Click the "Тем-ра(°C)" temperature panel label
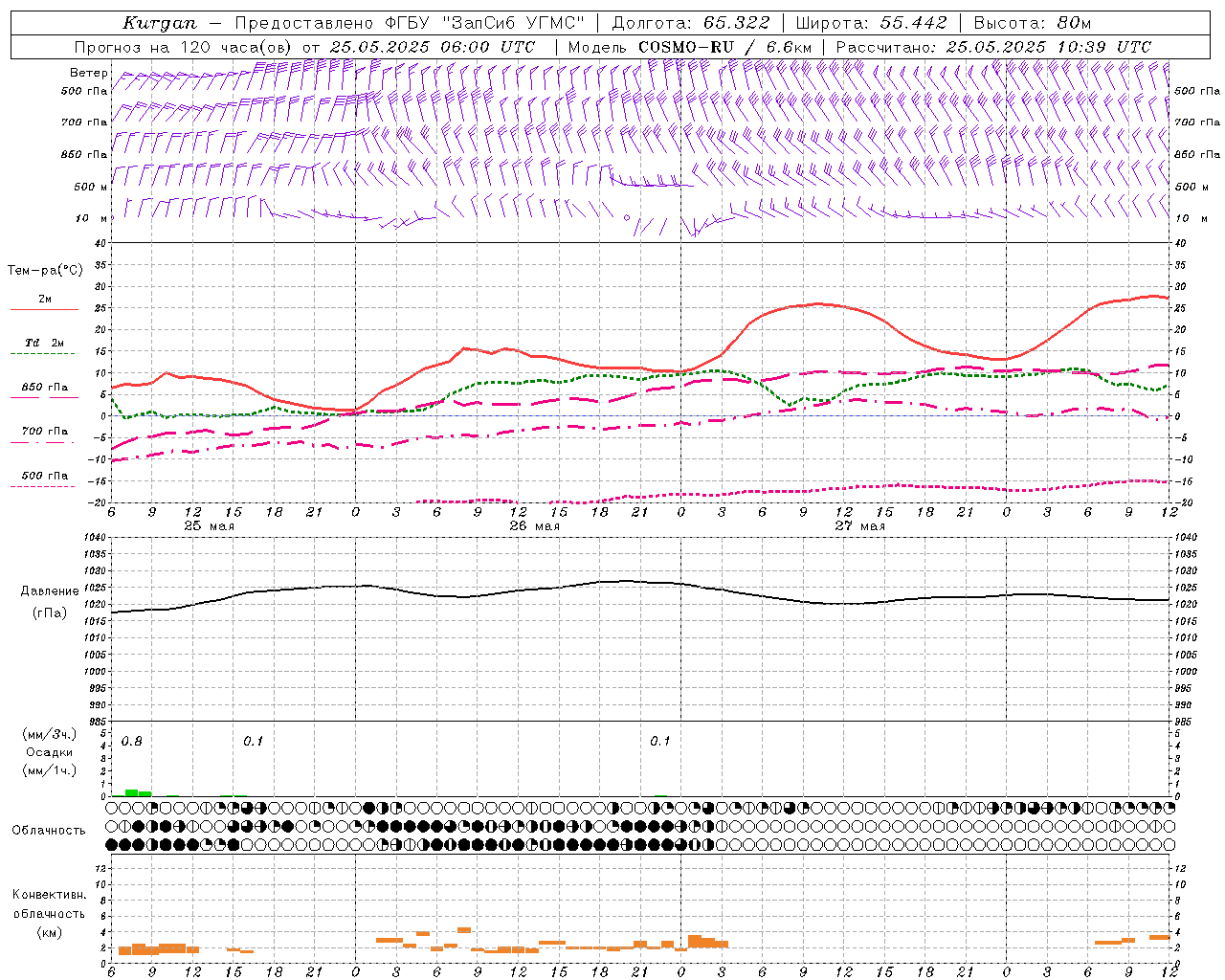Viewport: 1225px width, 980px height. tap(45, 271)
